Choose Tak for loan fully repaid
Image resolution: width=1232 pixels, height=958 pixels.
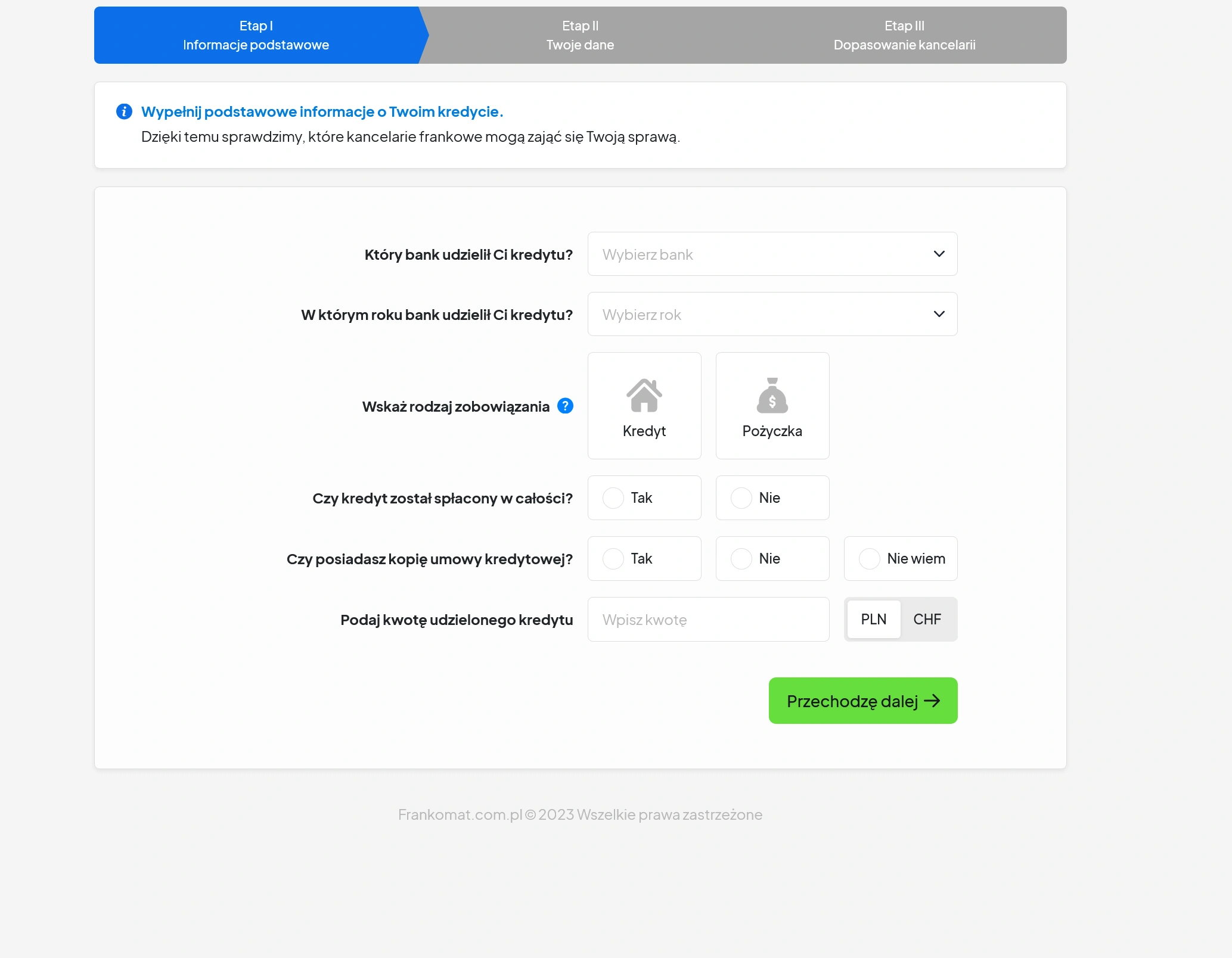(x=644, y=497)
